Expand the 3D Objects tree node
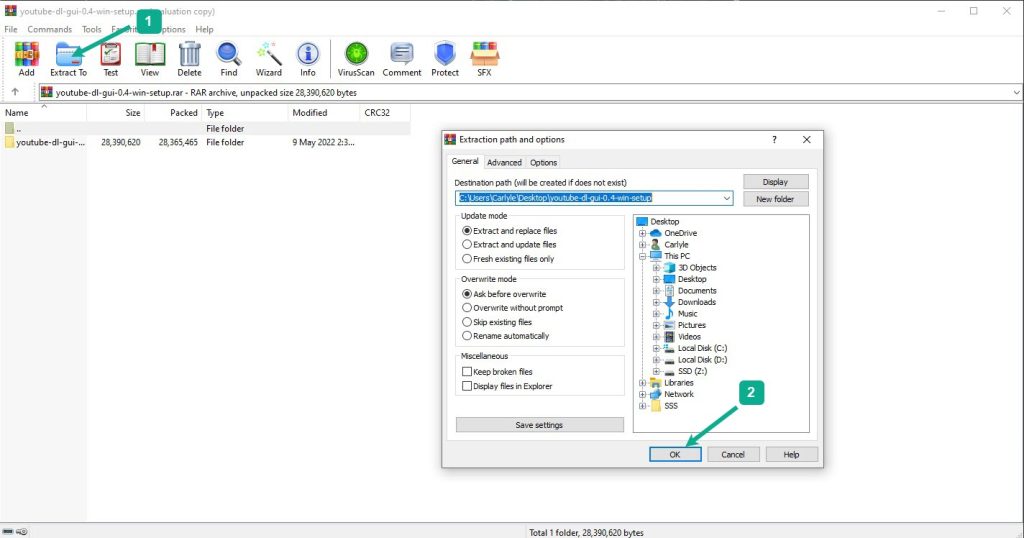1024x538 pixels. [656, 268]
